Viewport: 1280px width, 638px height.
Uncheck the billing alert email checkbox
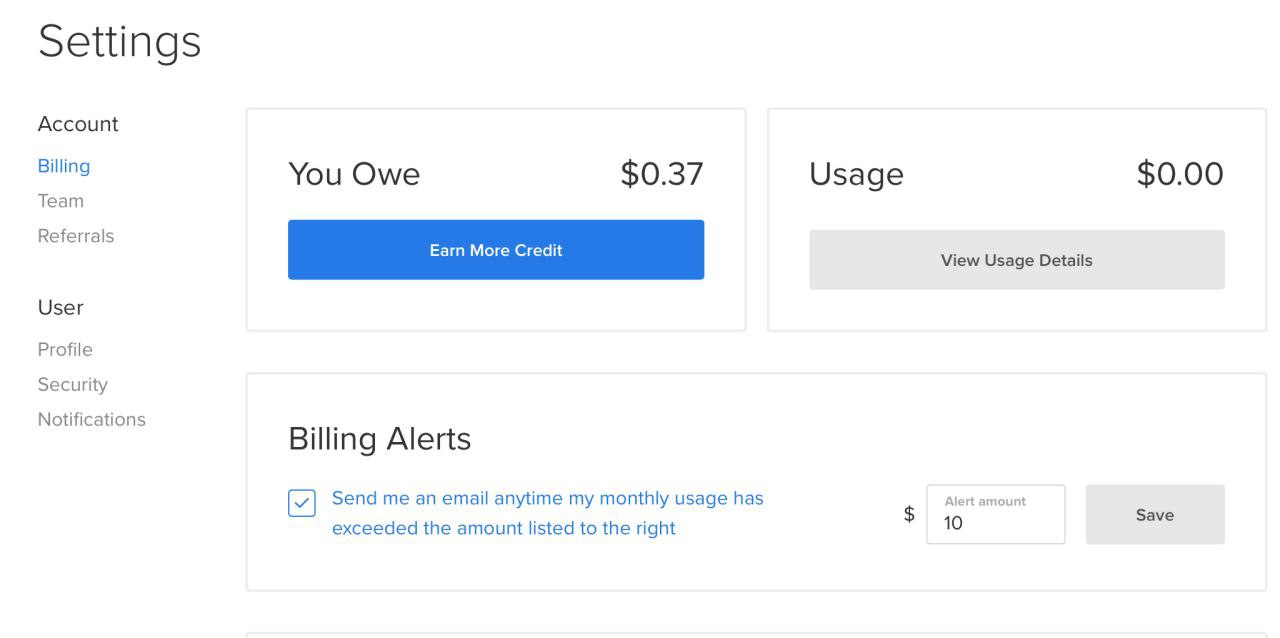point(302,503)
